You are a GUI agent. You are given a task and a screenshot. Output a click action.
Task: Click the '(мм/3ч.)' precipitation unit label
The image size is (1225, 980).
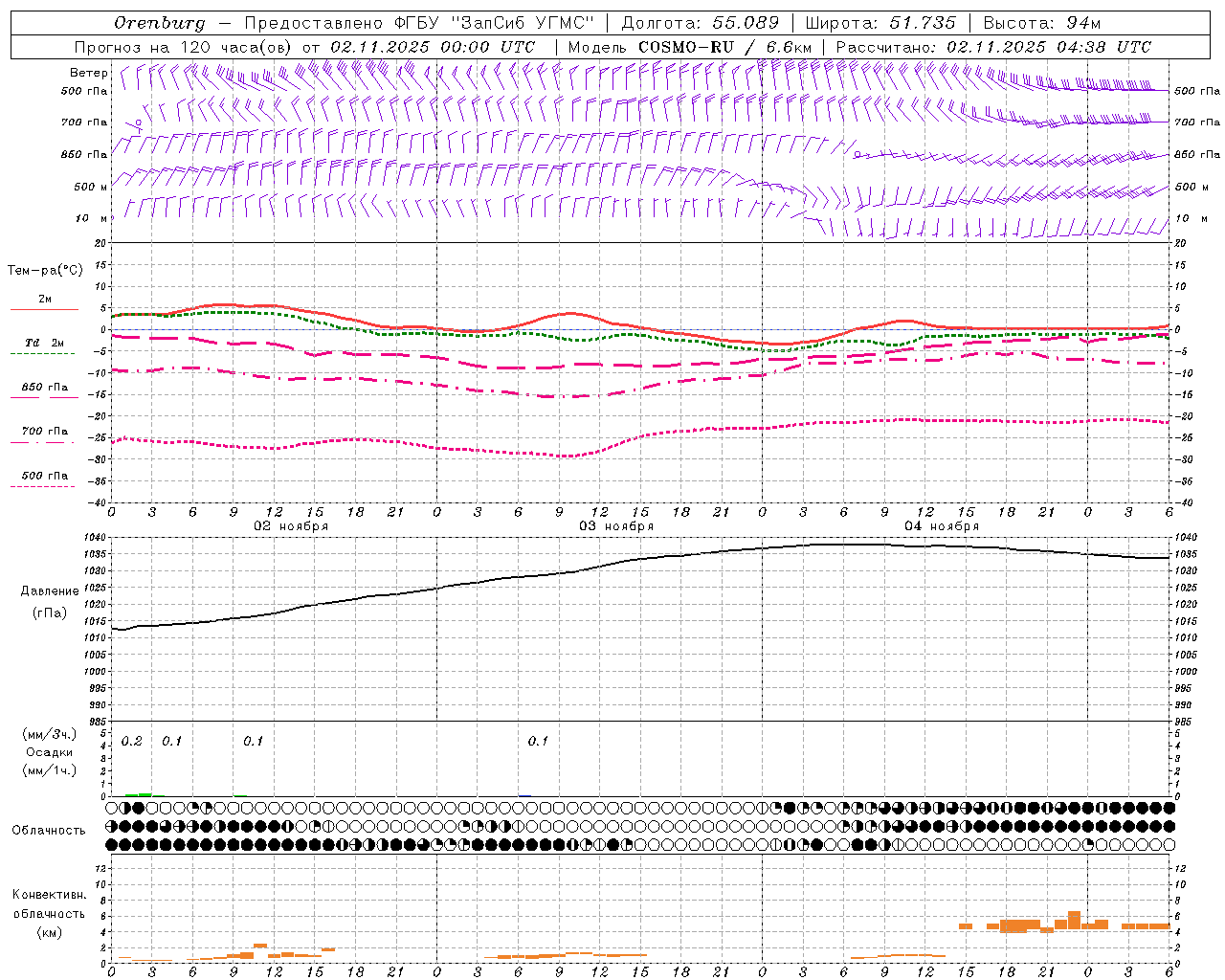[50, 735]
